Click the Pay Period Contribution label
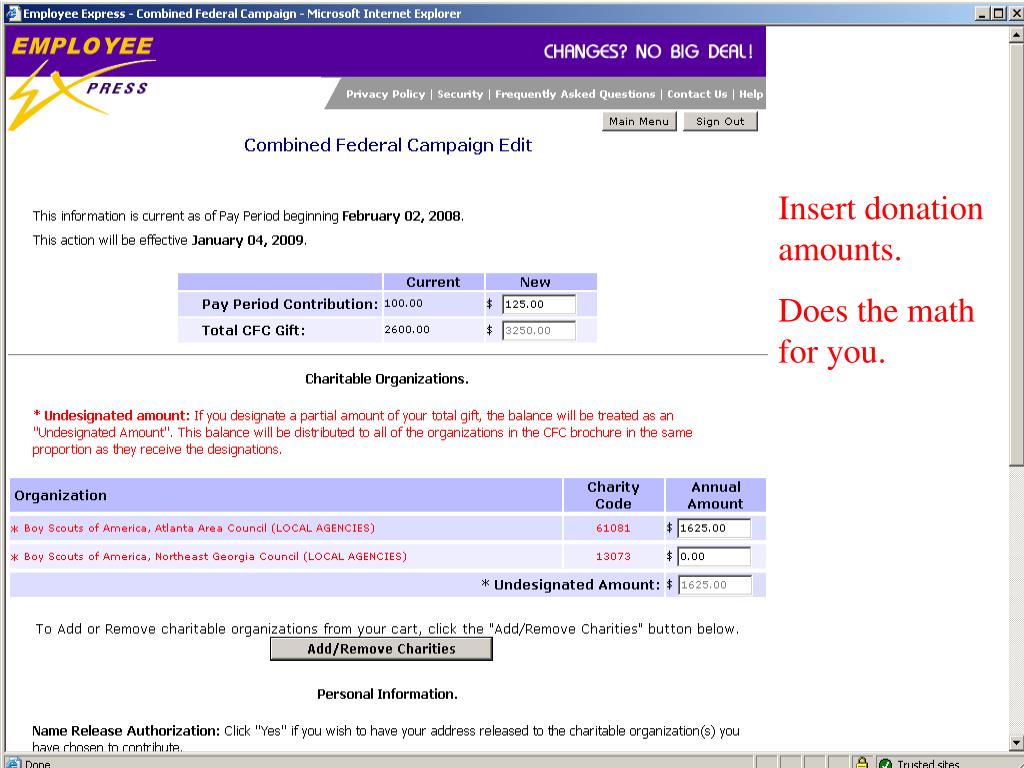 [290, 304]
